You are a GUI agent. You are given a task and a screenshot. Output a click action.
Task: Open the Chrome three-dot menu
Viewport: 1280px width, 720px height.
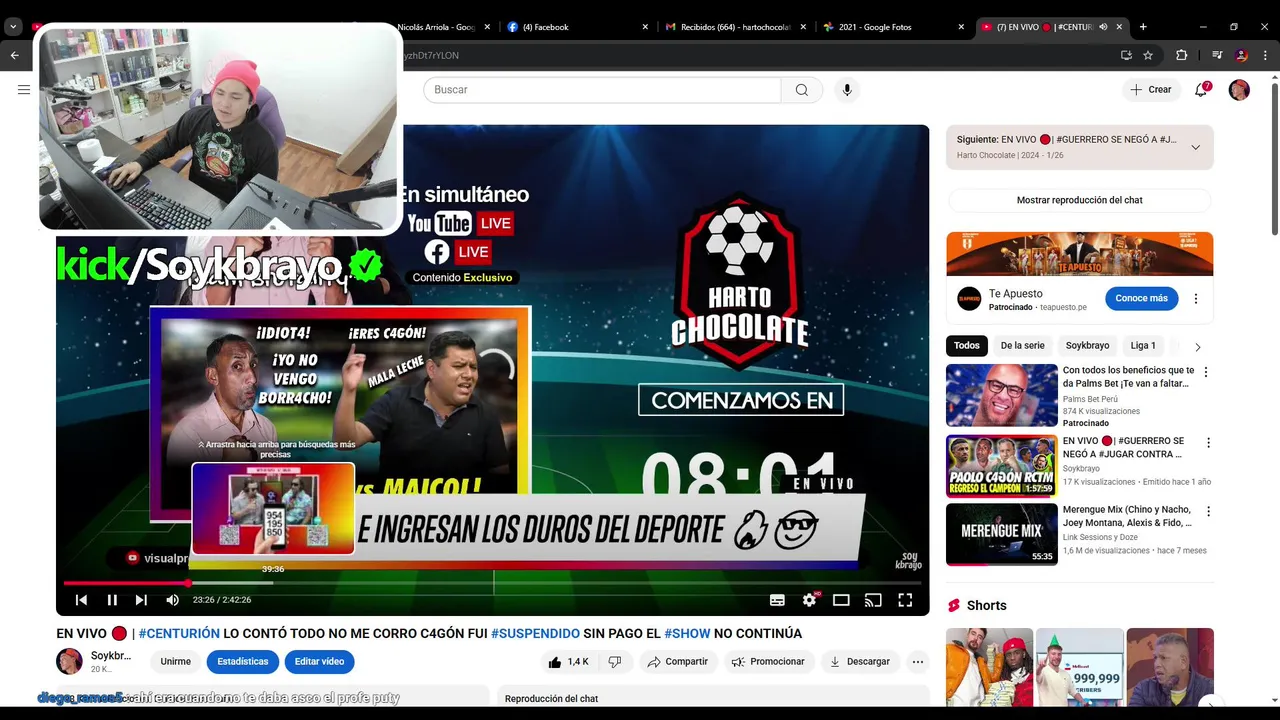pyautogui.click(x=1265, y=56)
